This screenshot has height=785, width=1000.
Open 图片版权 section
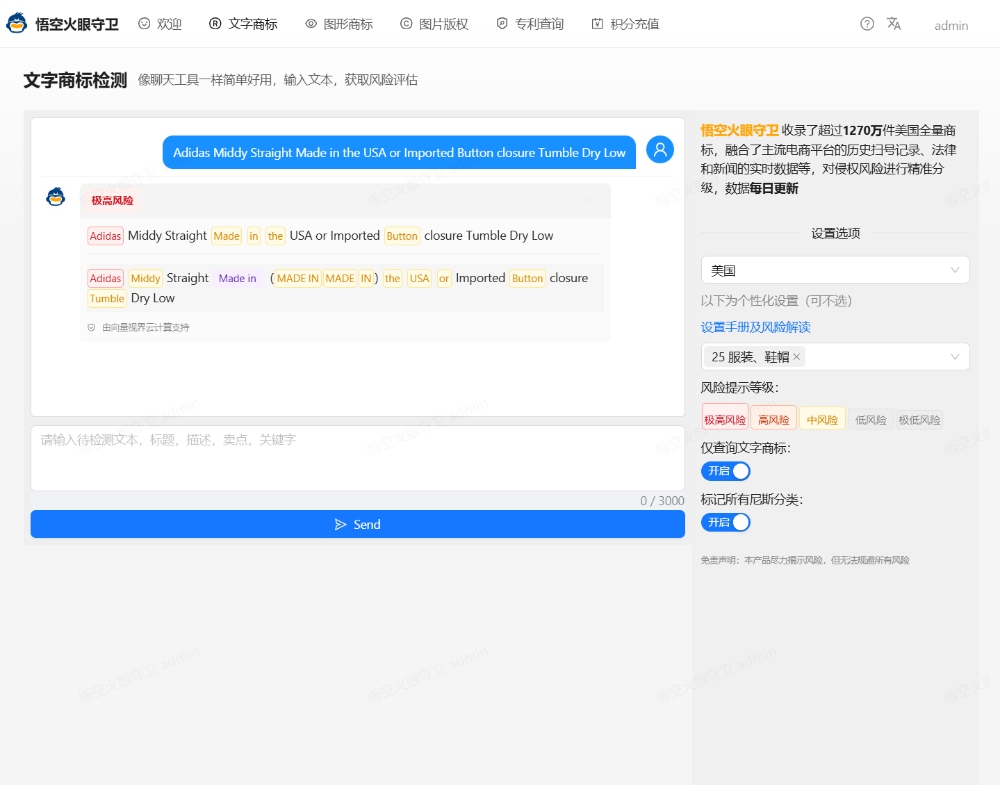[x=434, y=24]
